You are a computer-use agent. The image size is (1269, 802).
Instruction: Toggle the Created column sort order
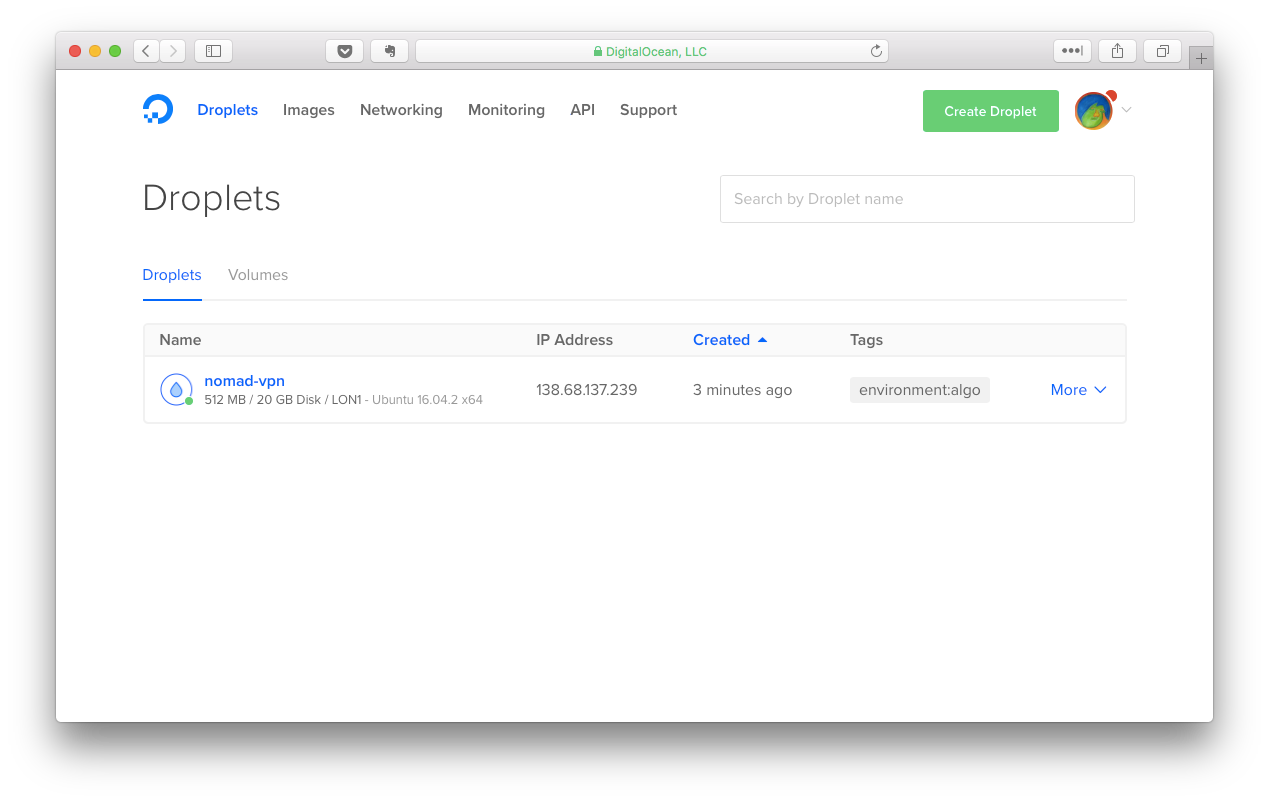click(730, 339)
